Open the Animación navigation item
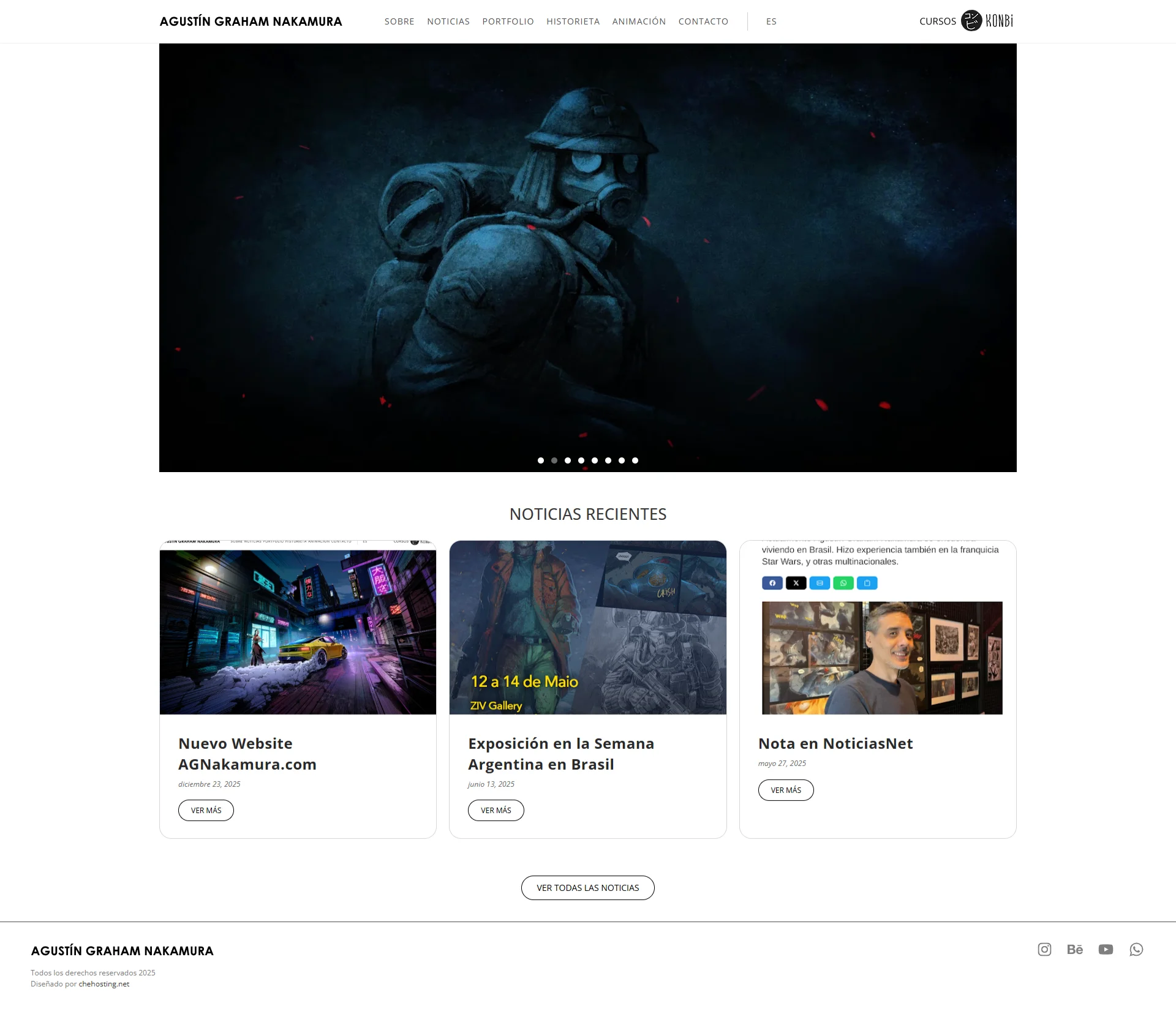 pos(639,21)
